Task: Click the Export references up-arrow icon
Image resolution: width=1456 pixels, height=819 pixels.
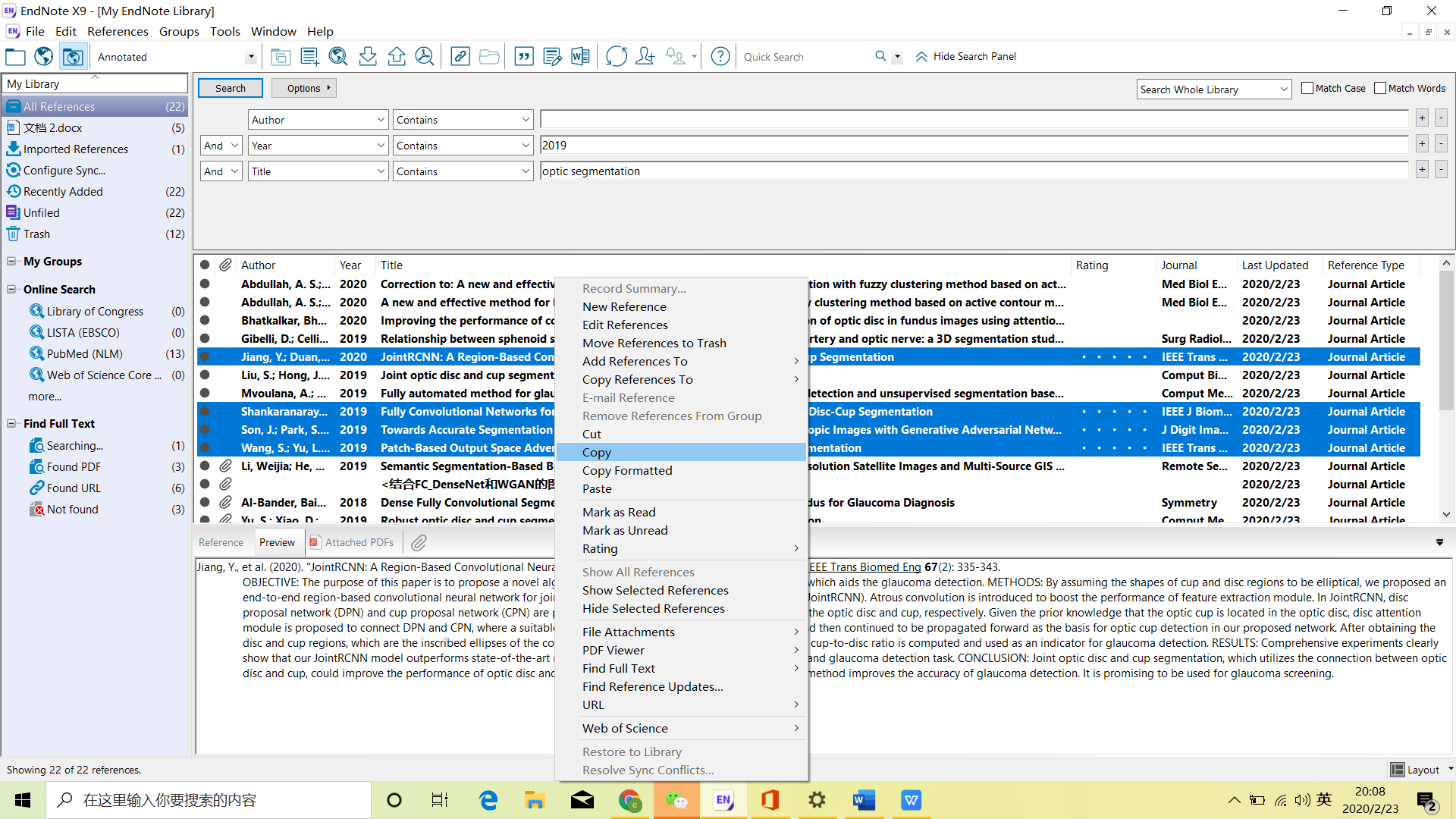Action: pyautogui.click(x=397, y=56)
